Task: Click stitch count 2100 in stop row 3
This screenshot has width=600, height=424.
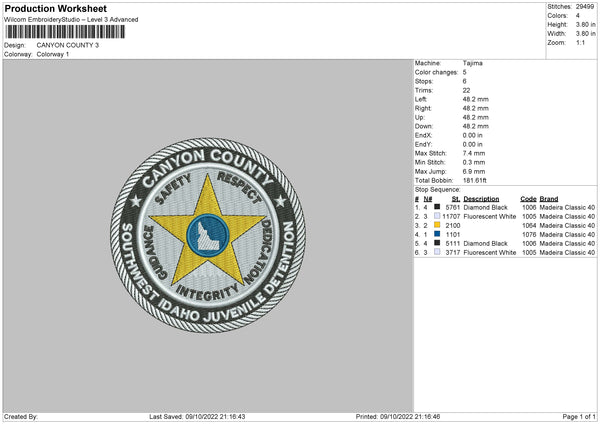Action: pos(453,225)
